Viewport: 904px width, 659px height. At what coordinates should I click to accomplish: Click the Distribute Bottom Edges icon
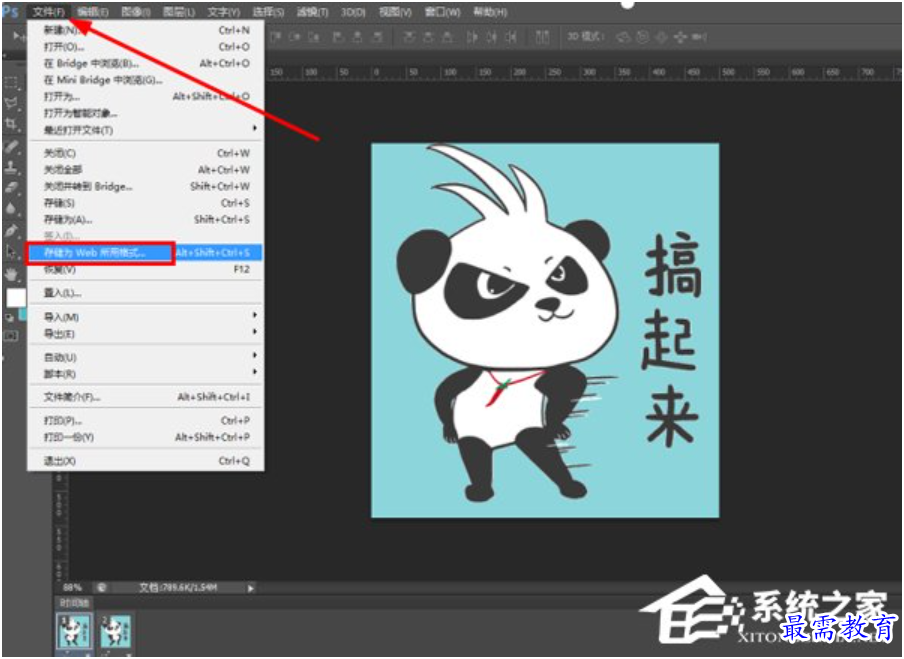[447, 37]
